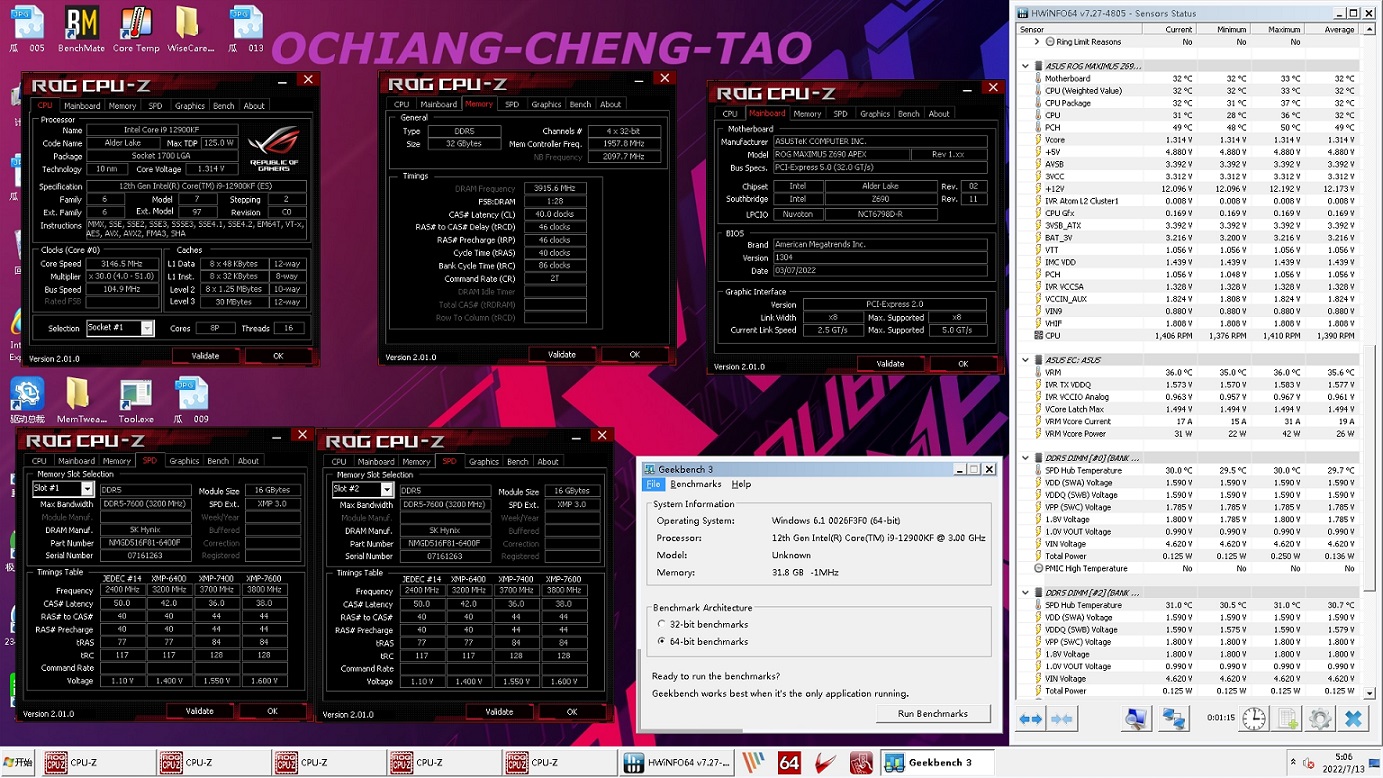Show hidden system tray icons
This screenshot has height=778, width=1383.
point(1291,764)
